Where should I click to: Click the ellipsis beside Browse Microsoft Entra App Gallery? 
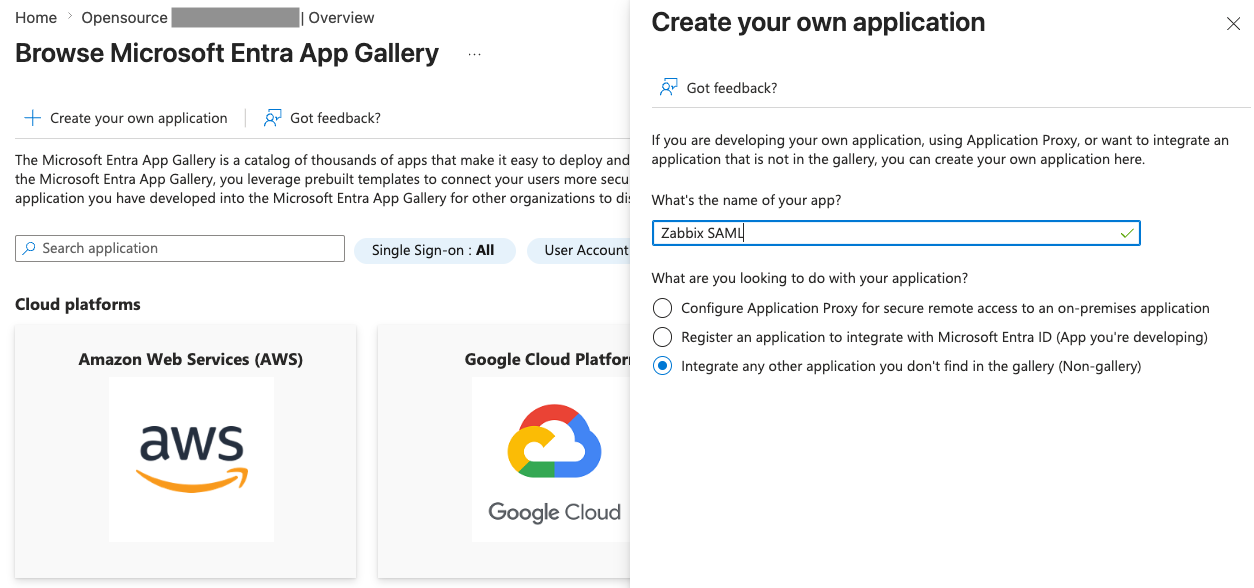click(473, 55)
